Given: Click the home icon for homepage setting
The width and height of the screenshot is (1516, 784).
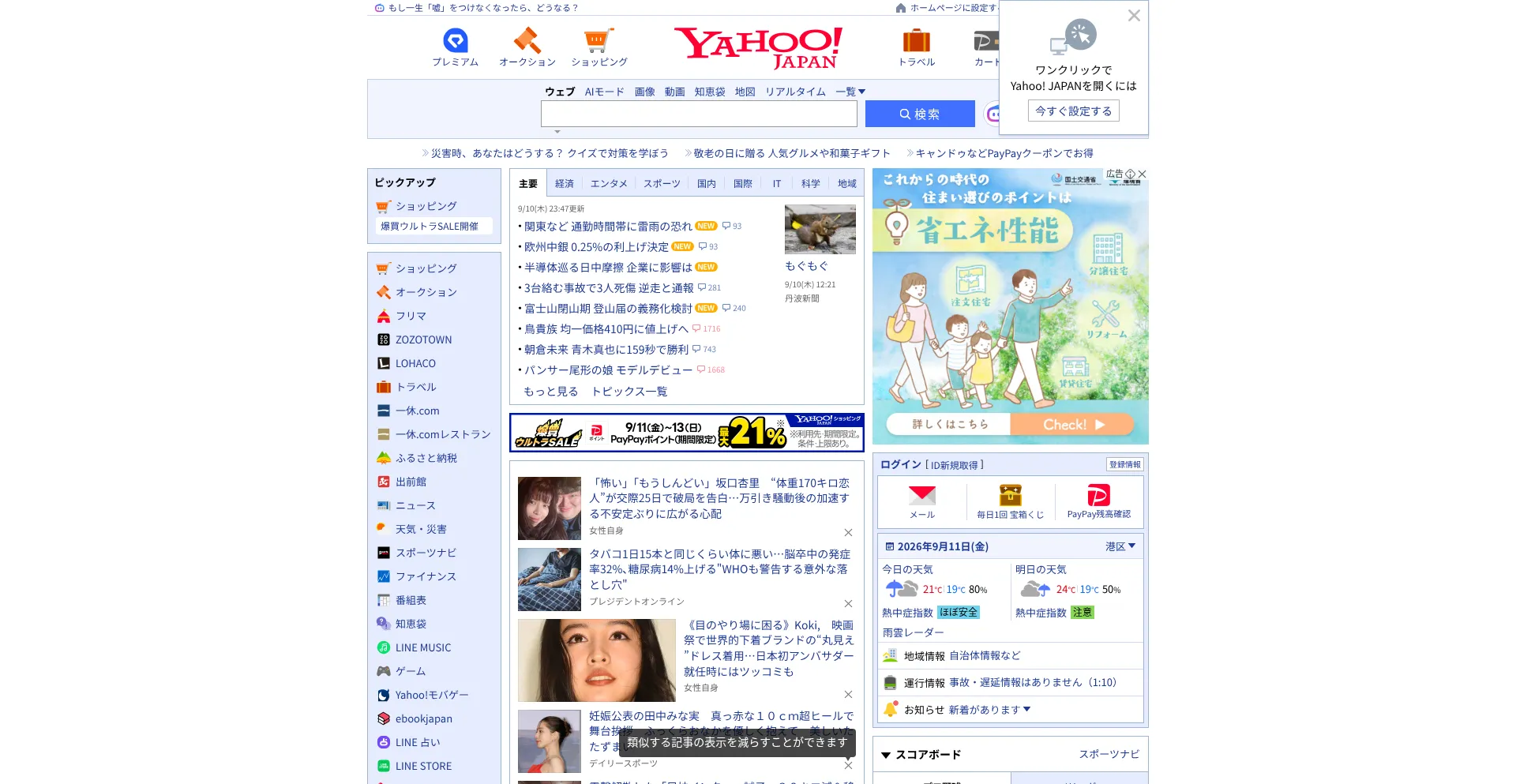Looking at the screenshot, I should pyautogui.click(x=901, y=8).
